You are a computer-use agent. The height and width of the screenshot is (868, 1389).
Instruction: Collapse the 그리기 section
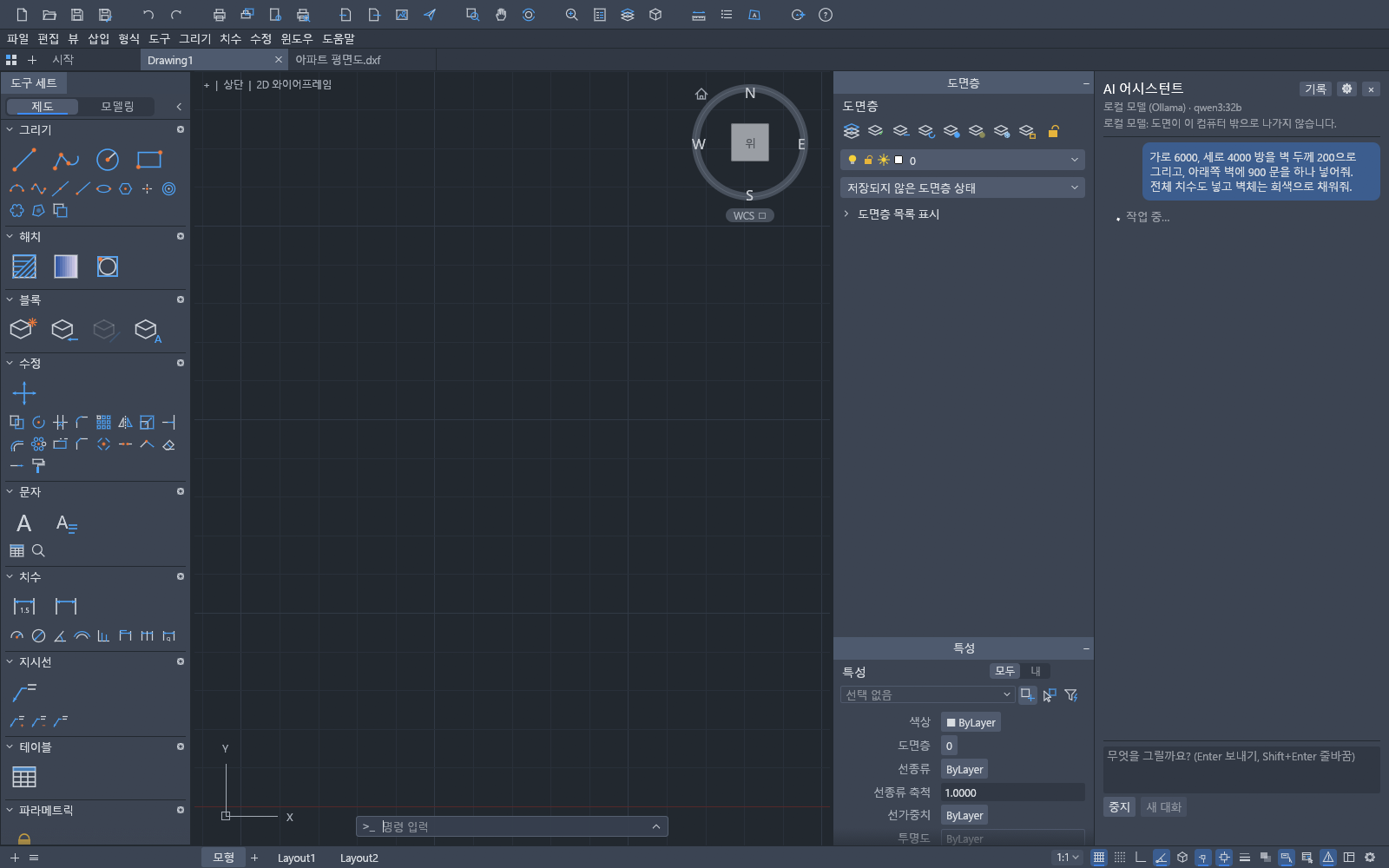[x=10, y=129]
